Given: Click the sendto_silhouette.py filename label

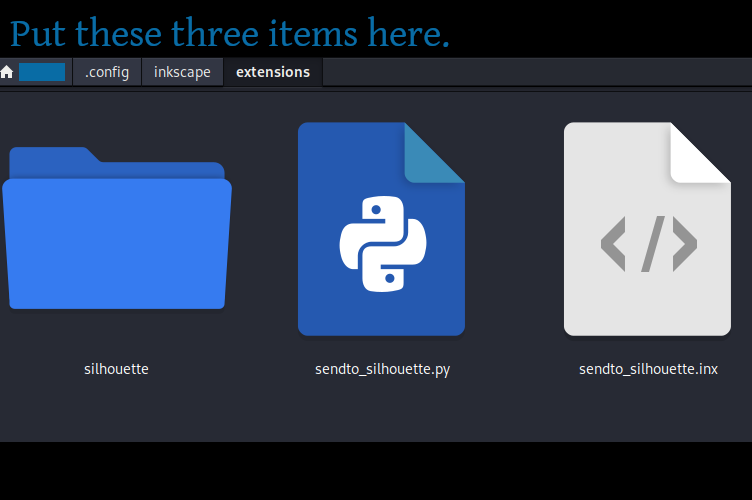Looking at the screenshot, I should pos(382,369).
